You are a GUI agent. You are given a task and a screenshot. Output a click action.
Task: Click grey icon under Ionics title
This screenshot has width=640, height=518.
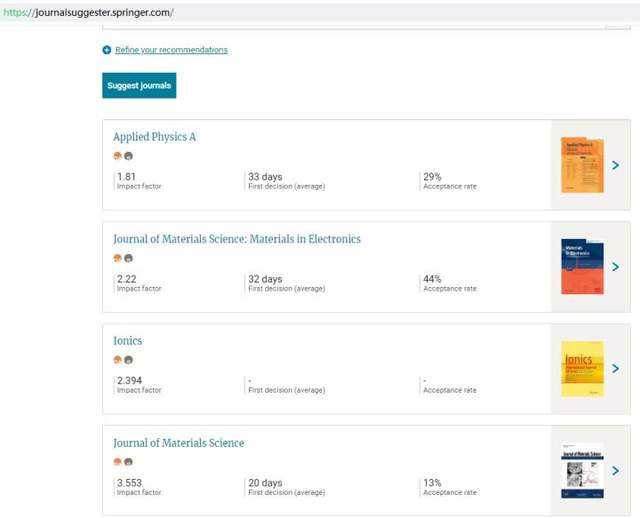[x=129, y=360]
